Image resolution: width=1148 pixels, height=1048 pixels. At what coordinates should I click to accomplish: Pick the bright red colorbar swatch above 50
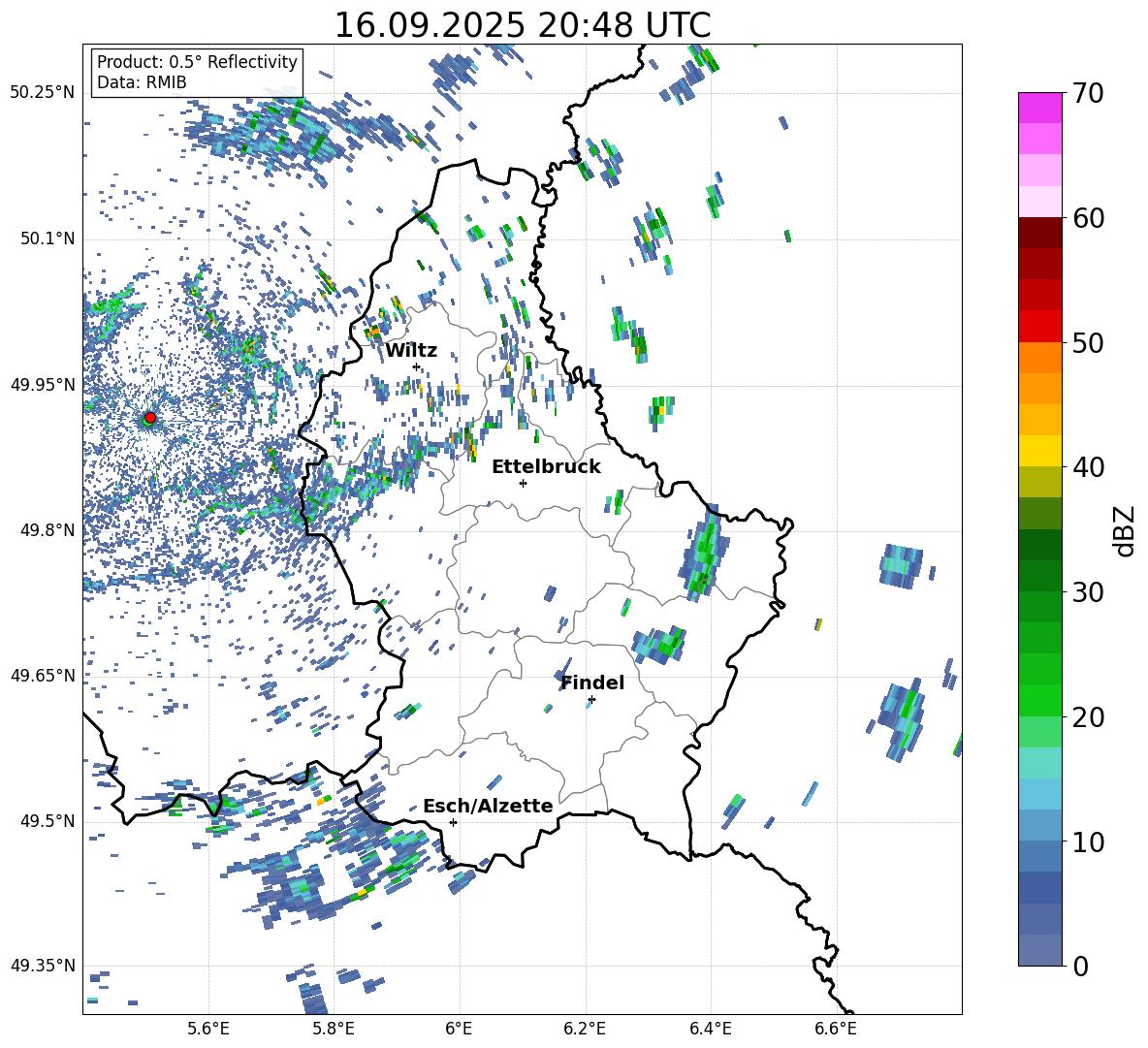[x=1039, y=327]
